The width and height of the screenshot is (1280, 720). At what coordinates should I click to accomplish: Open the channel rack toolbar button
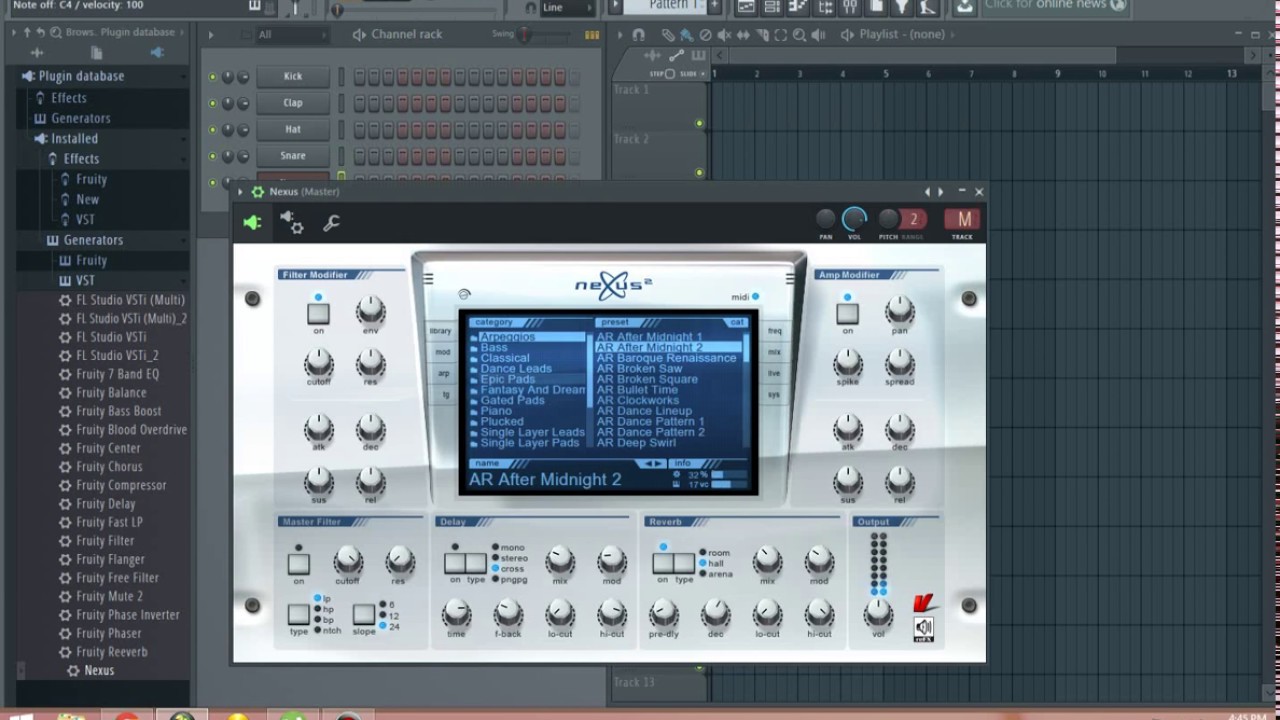[772, 6]
